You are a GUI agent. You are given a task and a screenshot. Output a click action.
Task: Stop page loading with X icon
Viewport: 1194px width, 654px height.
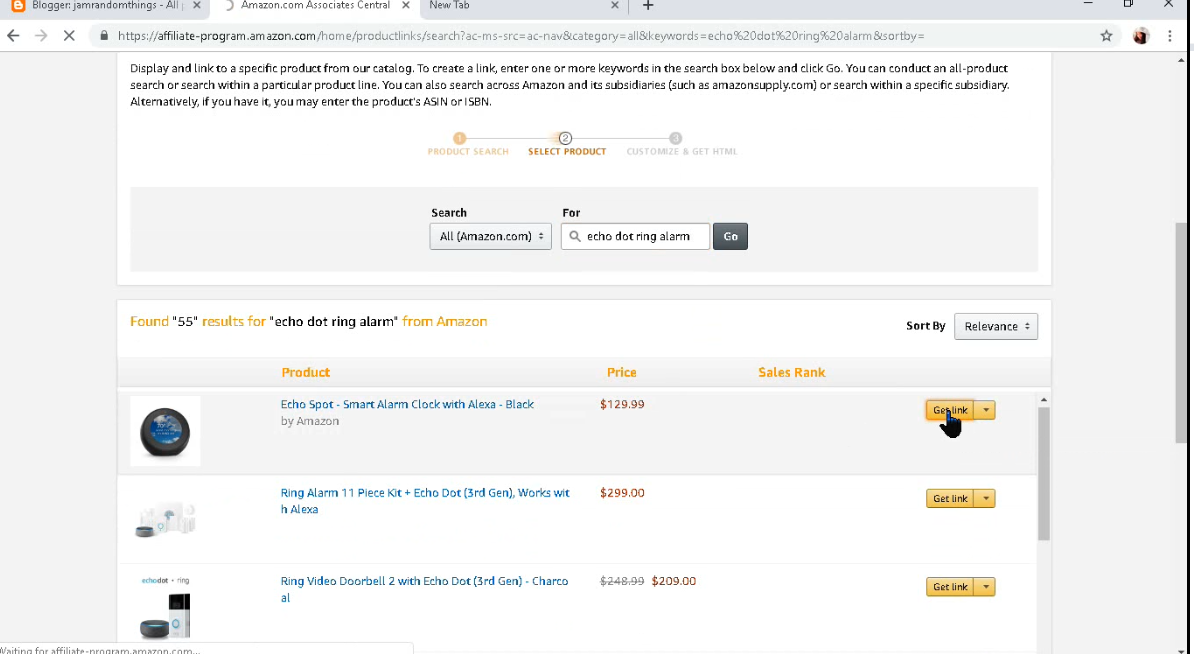click(68, 35)
